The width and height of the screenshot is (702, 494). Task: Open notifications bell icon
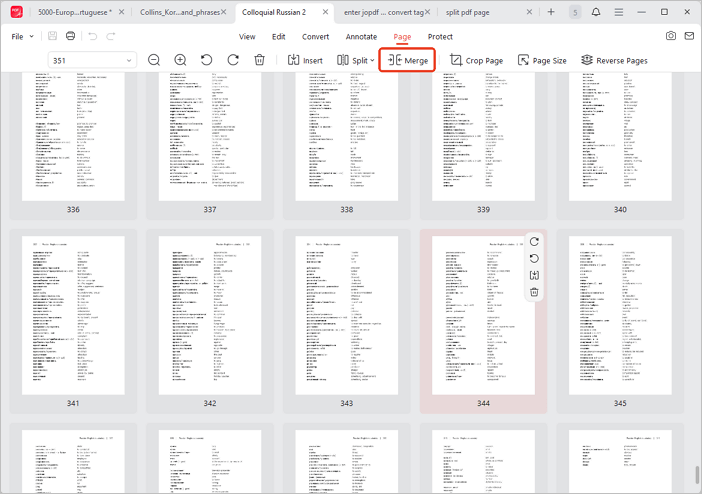coord(596,12)
